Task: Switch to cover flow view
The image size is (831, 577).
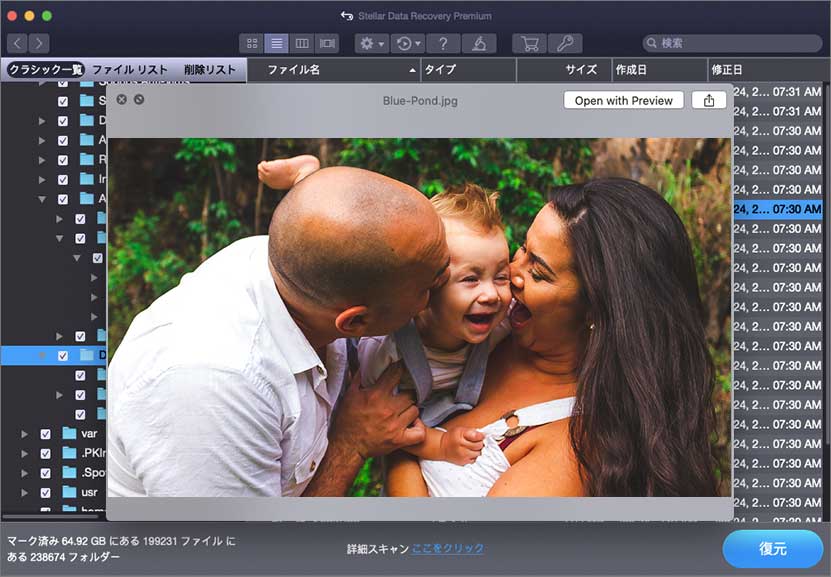Action: pos(327,44)
